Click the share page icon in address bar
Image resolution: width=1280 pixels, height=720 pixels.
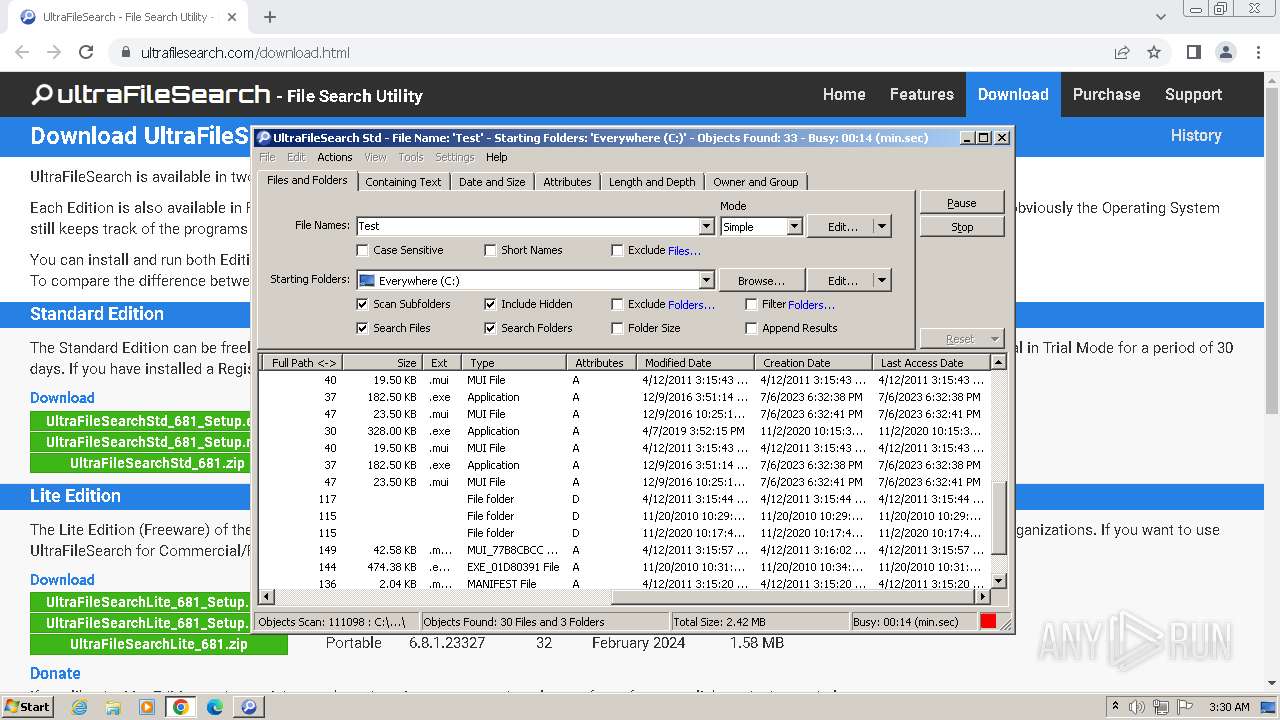point(1122,52)
